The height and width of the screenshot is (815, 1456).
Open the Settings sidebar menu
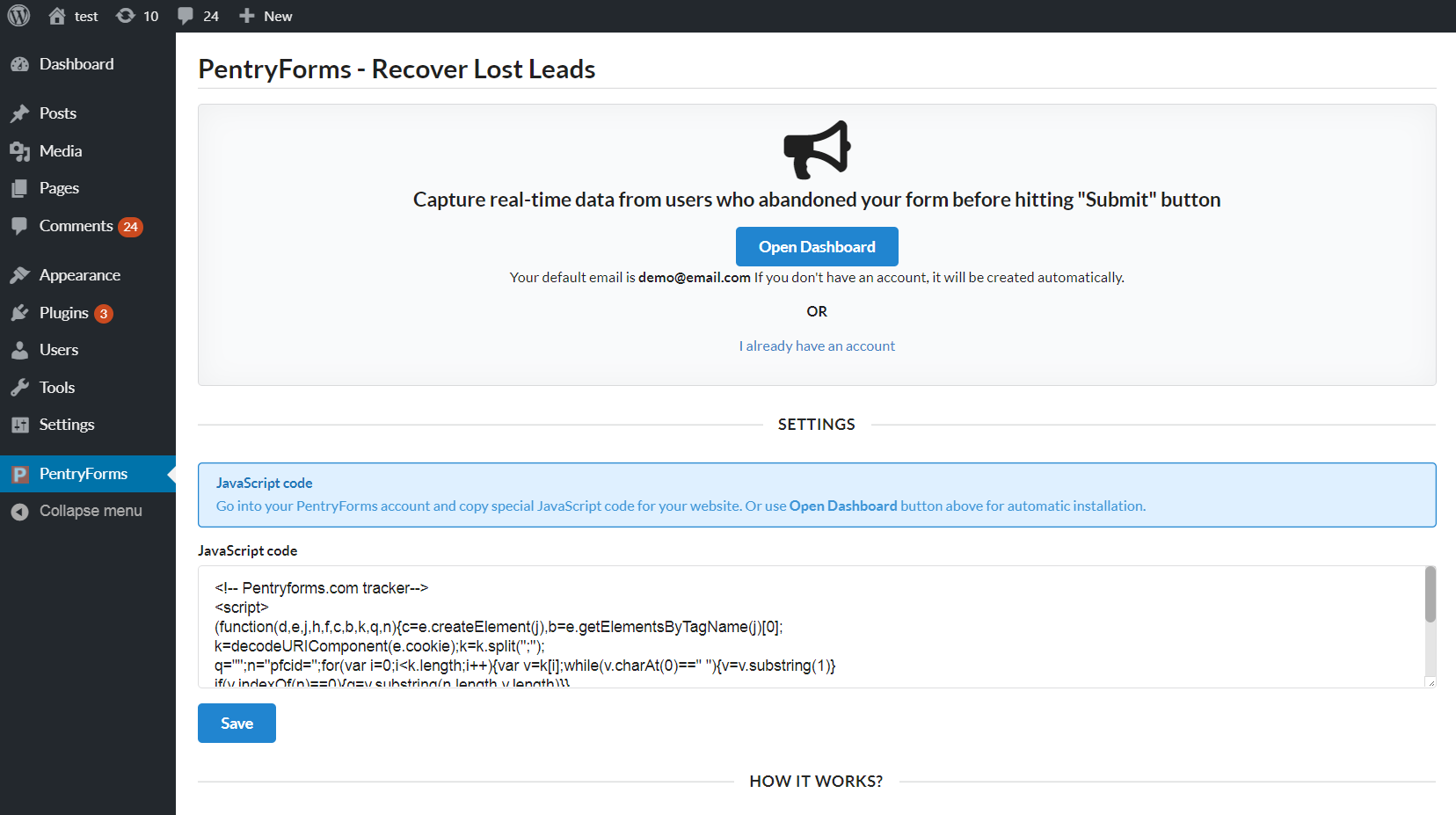point(67,425)
